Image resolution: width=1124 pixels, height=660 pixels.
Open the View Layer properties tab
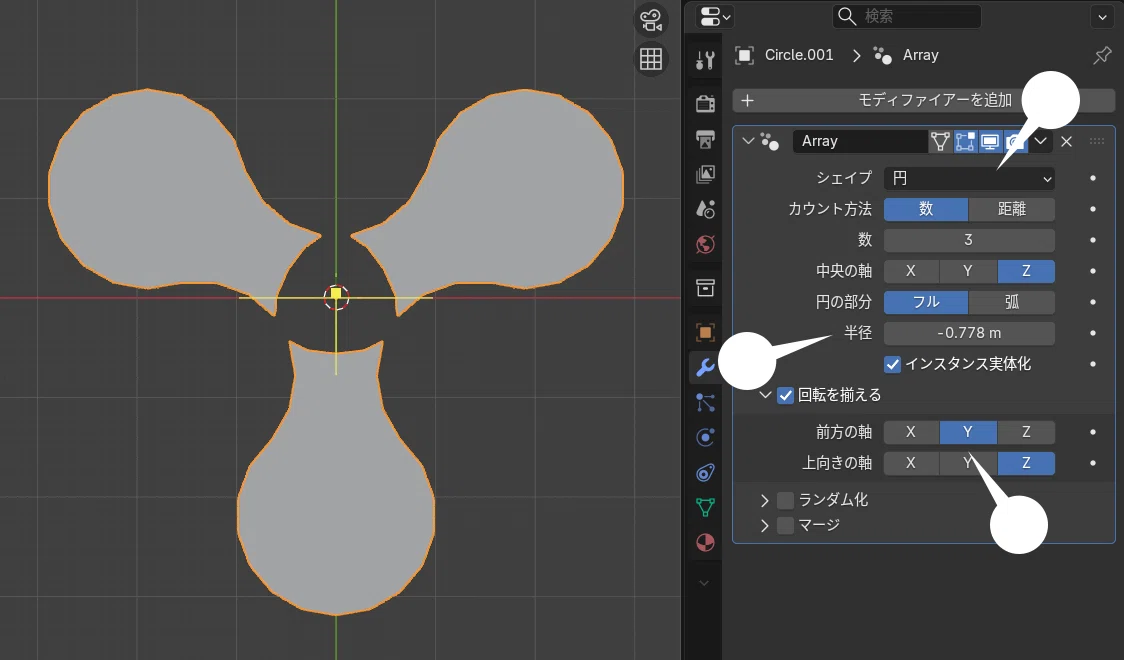[705, 174]
